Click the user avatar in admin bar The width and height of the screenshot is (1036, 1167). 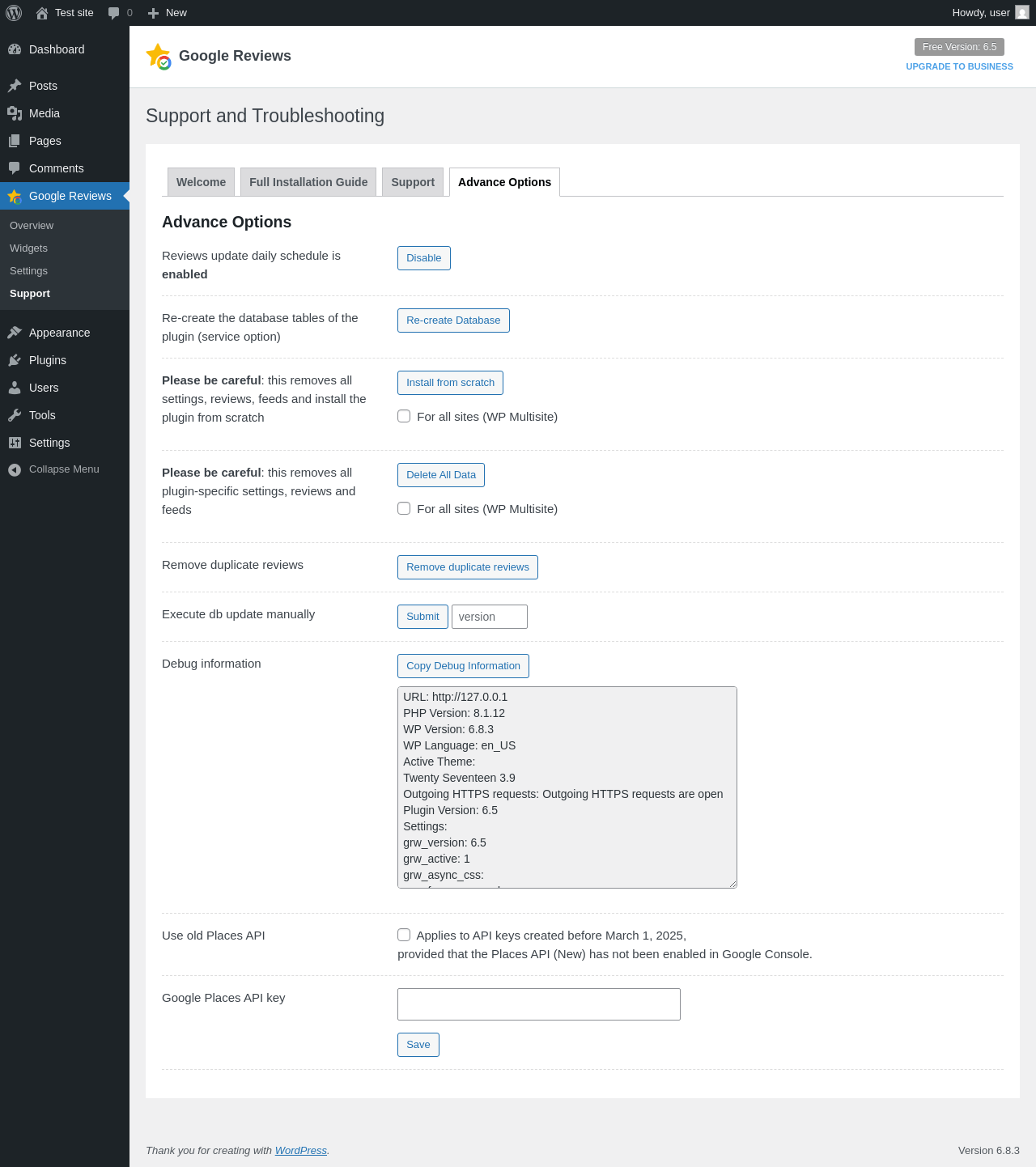(1022, 13)
